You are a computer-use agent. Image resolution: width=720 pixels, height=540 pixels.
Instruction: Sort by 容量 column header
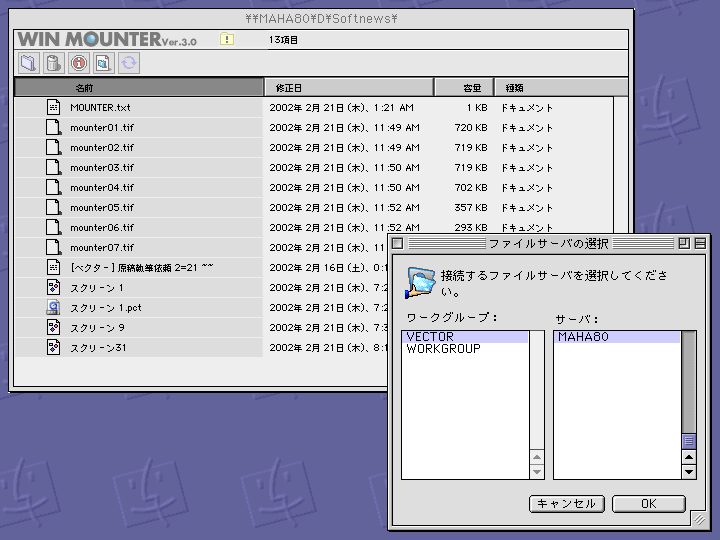(464, 87)
